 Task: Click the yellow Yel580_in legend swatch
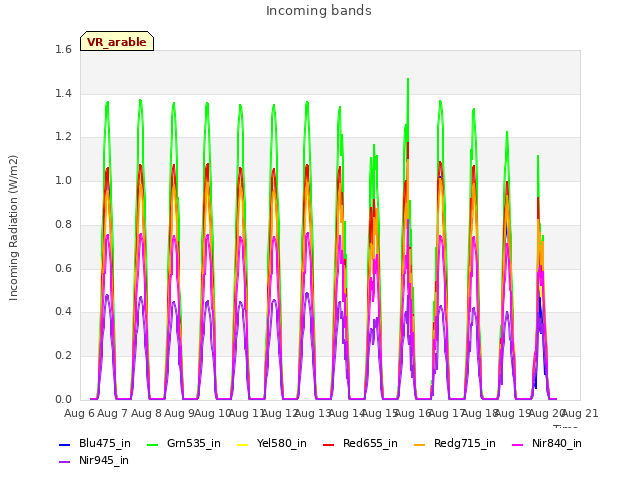tap(242, 444)
